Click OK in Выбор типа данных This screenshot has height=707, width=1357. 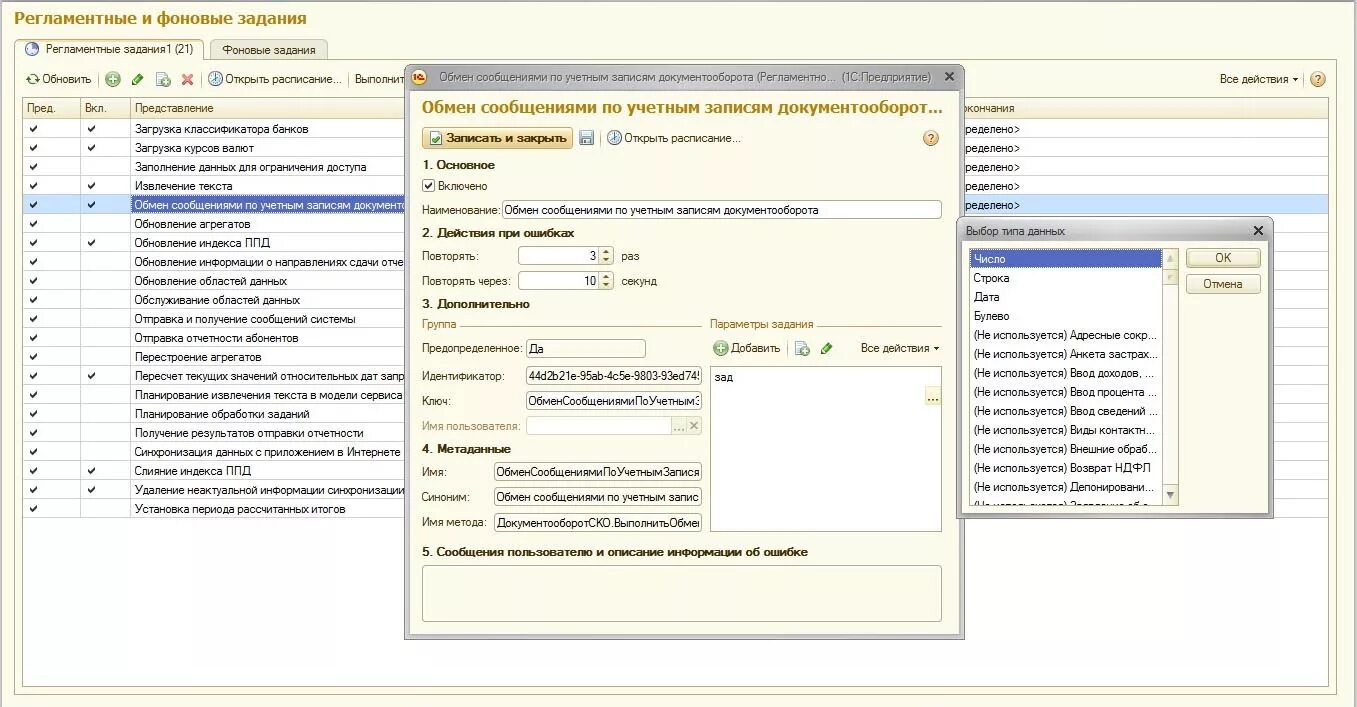tap(1223, 258)
